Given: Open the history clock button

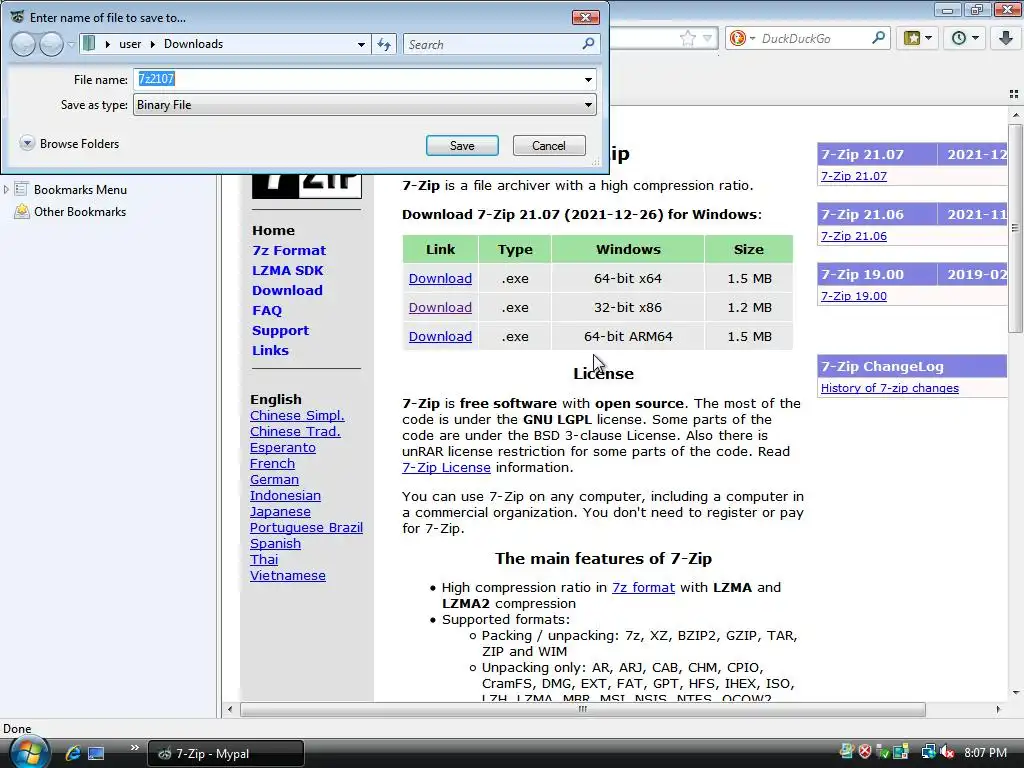Looking at the screenshot, I should [959, 38].
